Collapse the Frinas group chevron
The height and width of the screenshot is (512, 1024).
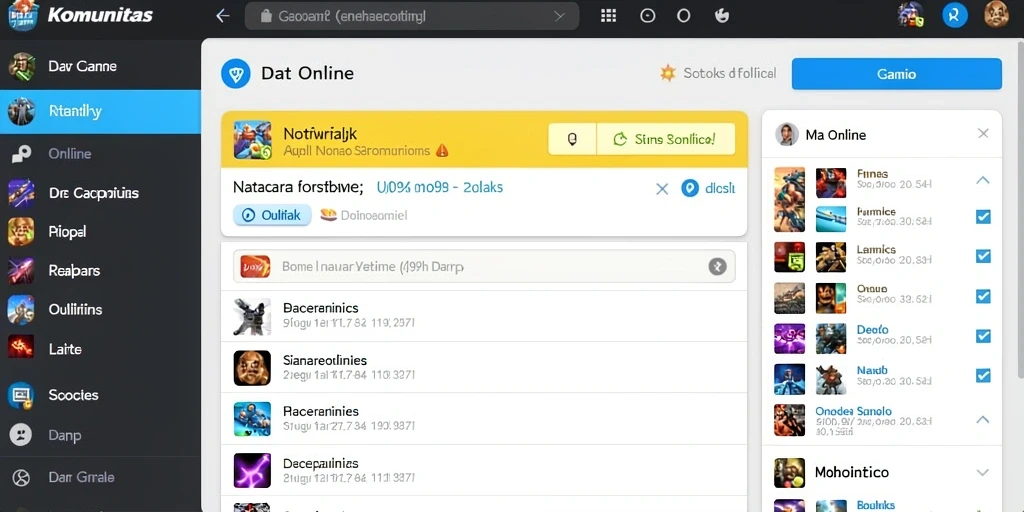983,180
